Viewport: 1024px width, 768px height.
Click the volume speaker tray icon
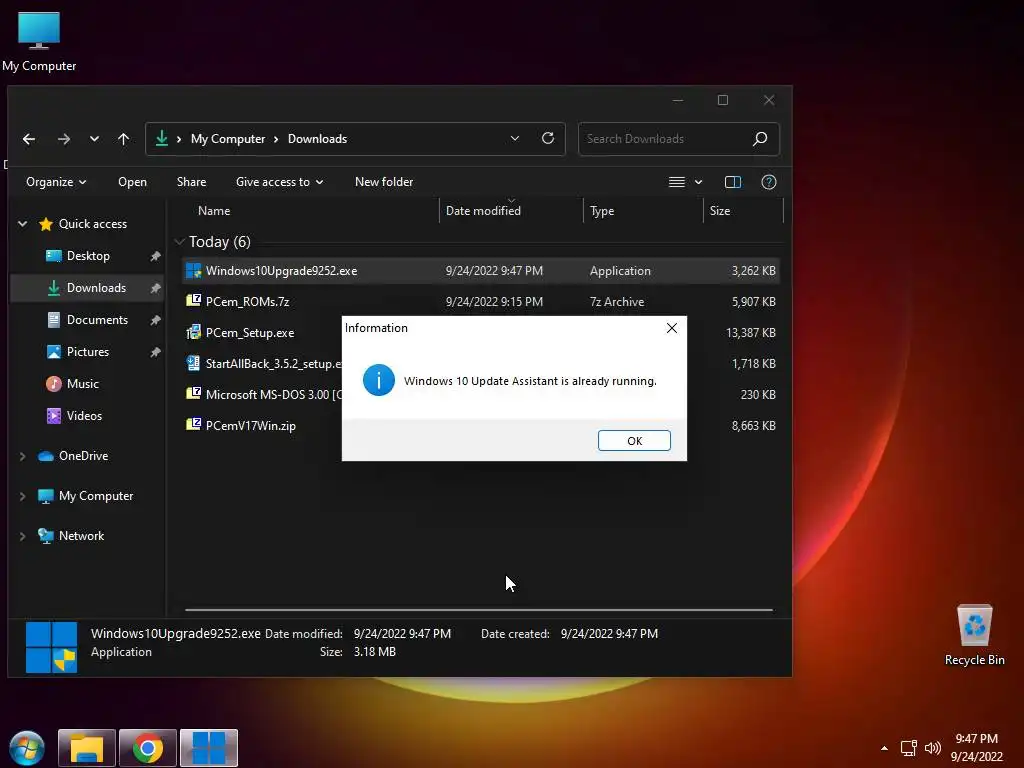click(933, 748)
